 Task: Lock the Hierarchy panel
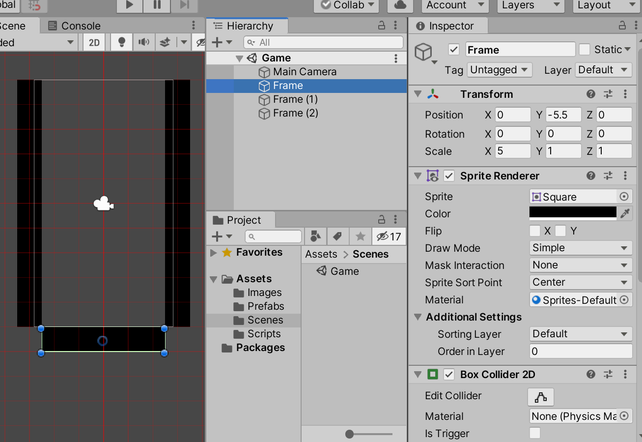click(382, 25)
